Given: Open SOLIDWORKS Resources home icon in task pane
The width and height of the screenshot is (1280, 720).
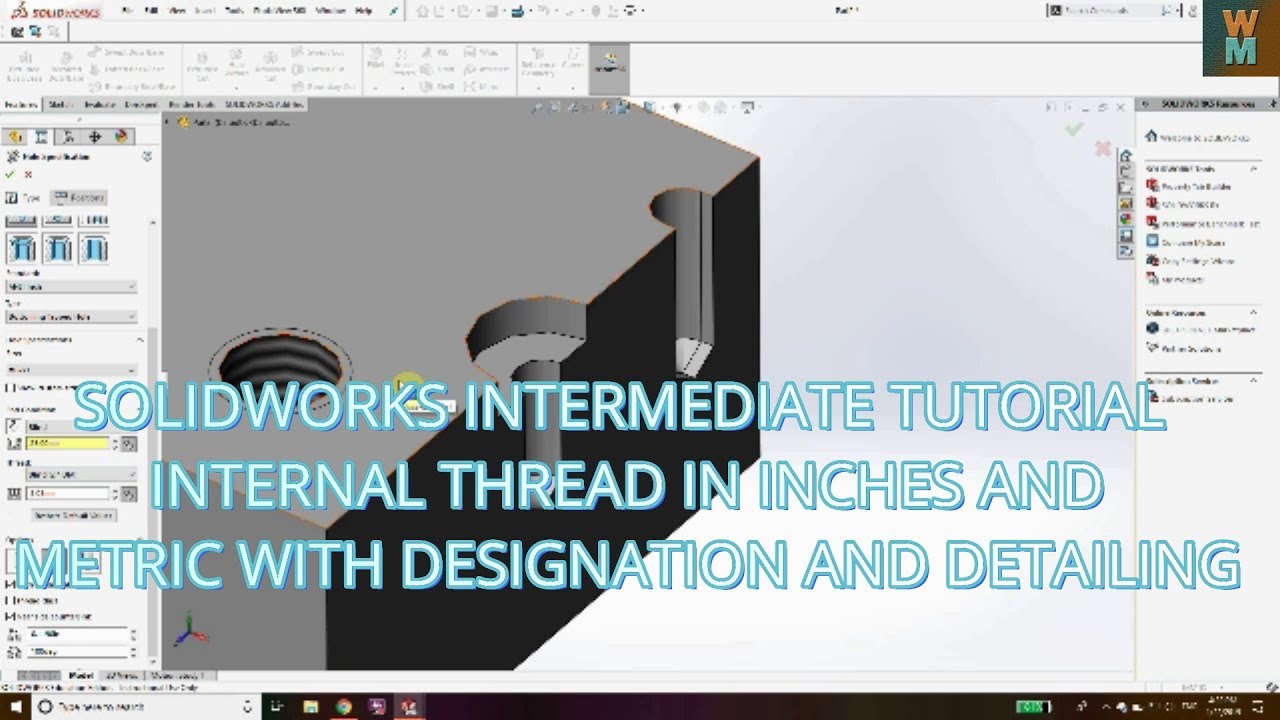Looking at the screenshot, I should click(1126, 155).
